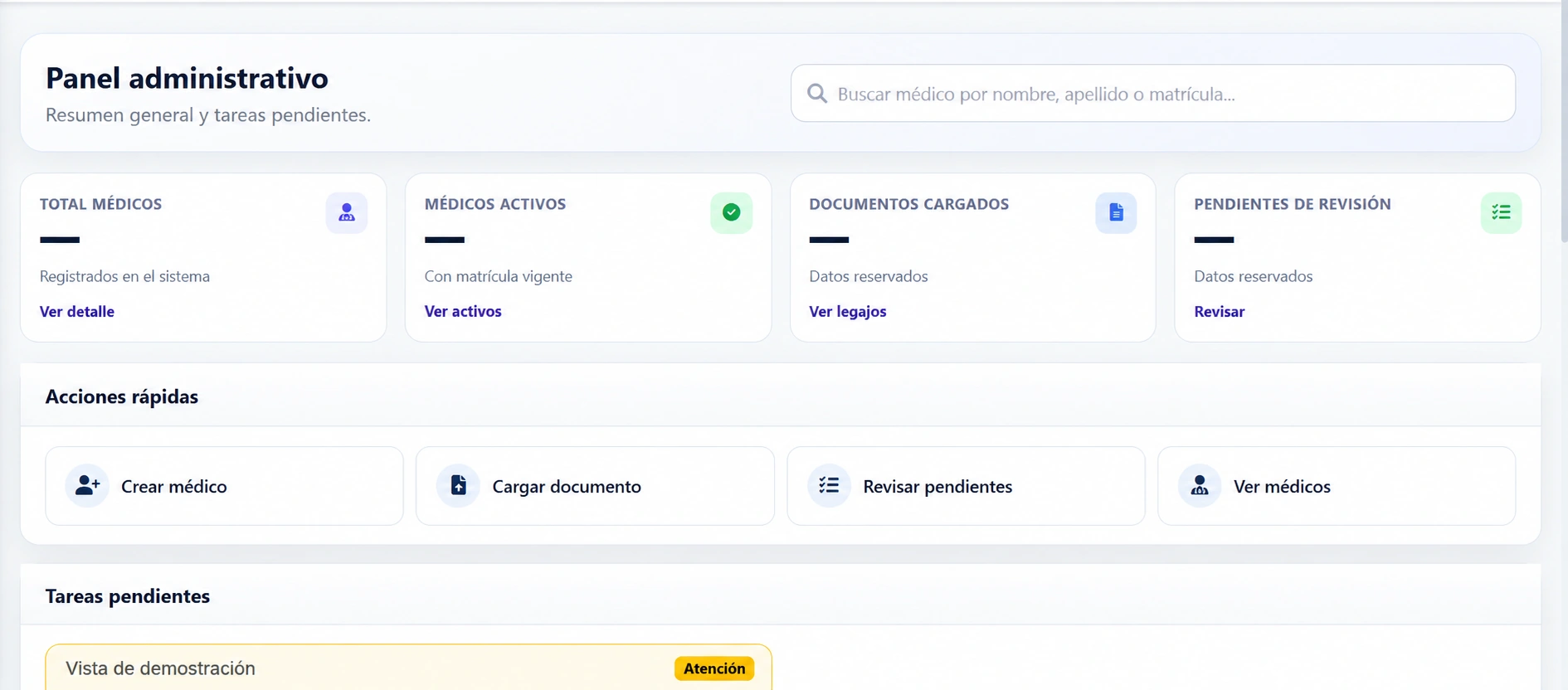Open the Ver detalle link
The height and width of the screenshot is (690, 1568).
point(77,312)
